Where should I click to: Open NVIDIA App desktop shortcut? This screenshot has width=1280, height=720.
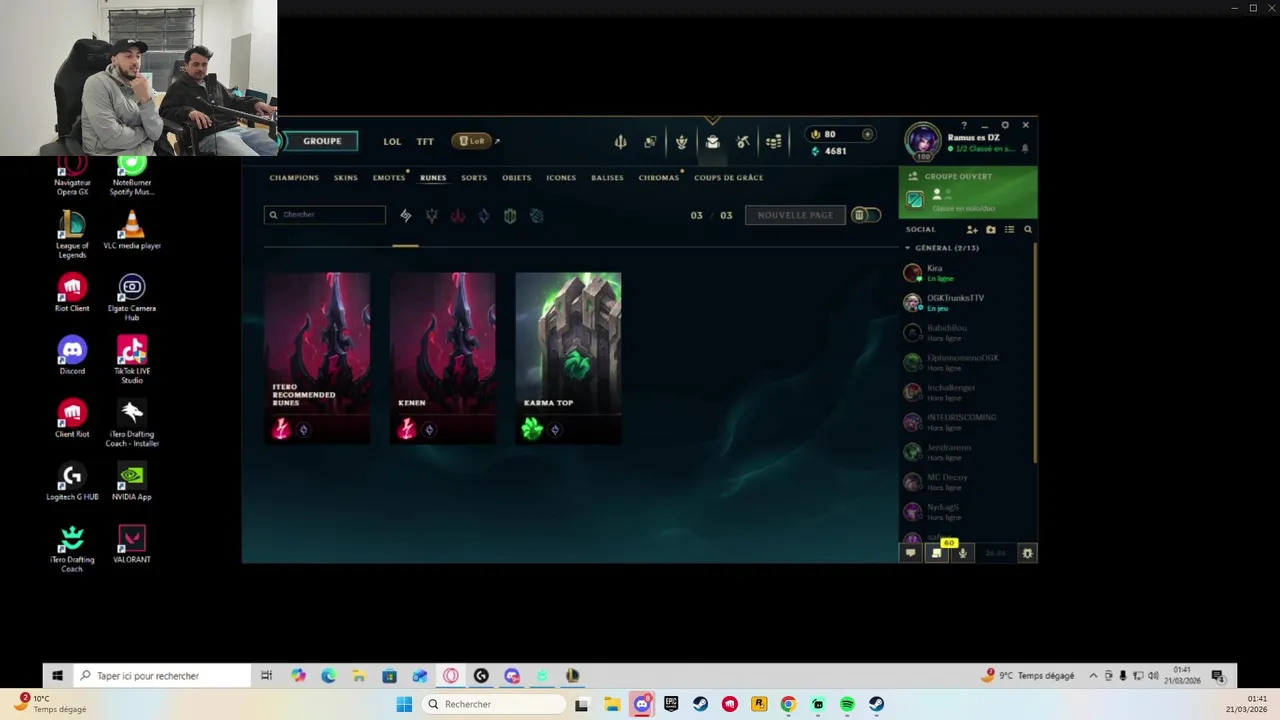(x=132, y=481)
